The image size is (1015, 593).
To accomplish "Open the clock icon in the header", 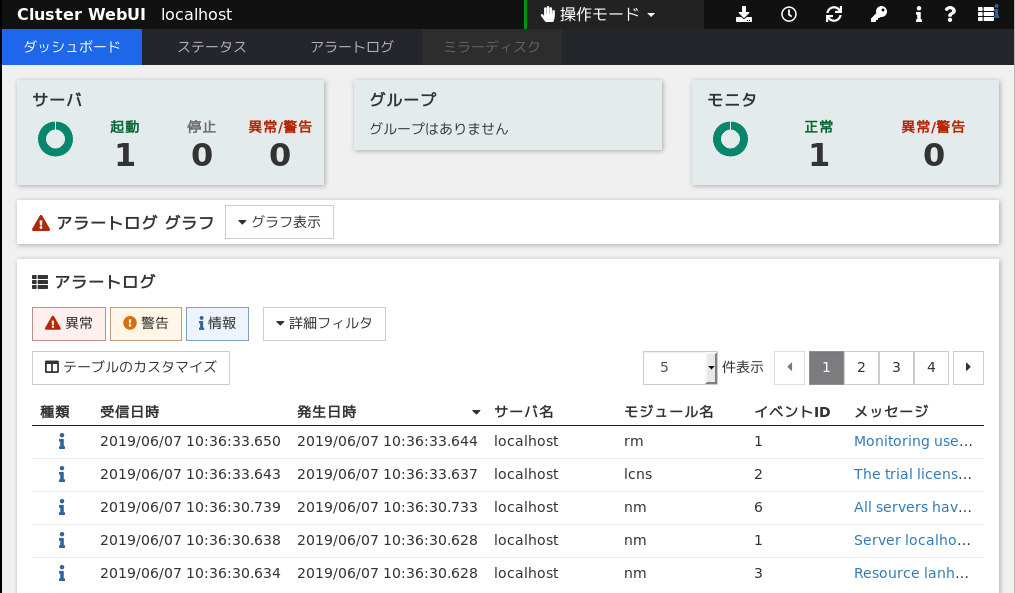I will [x=789, y=14].
